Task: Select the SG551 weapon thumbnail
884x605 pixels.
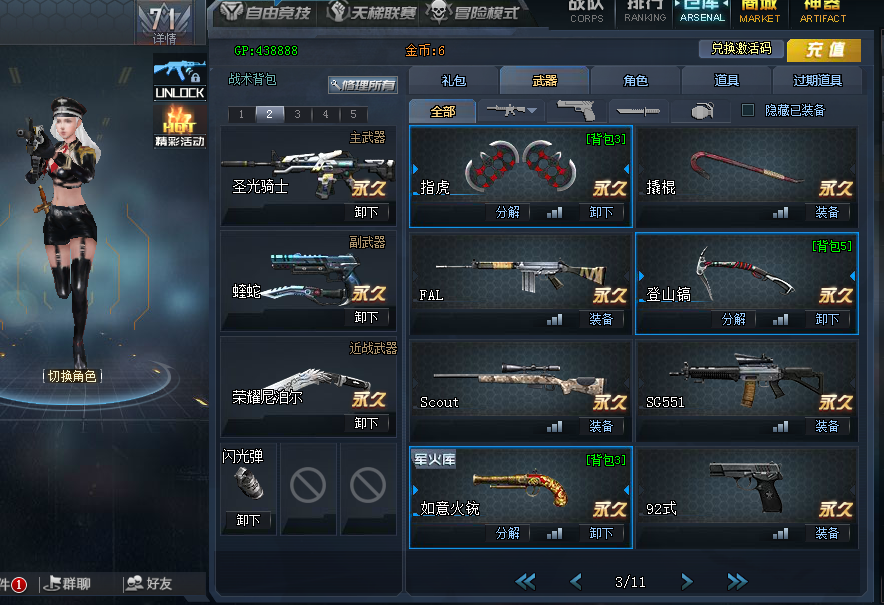Action: pos(746,380)
